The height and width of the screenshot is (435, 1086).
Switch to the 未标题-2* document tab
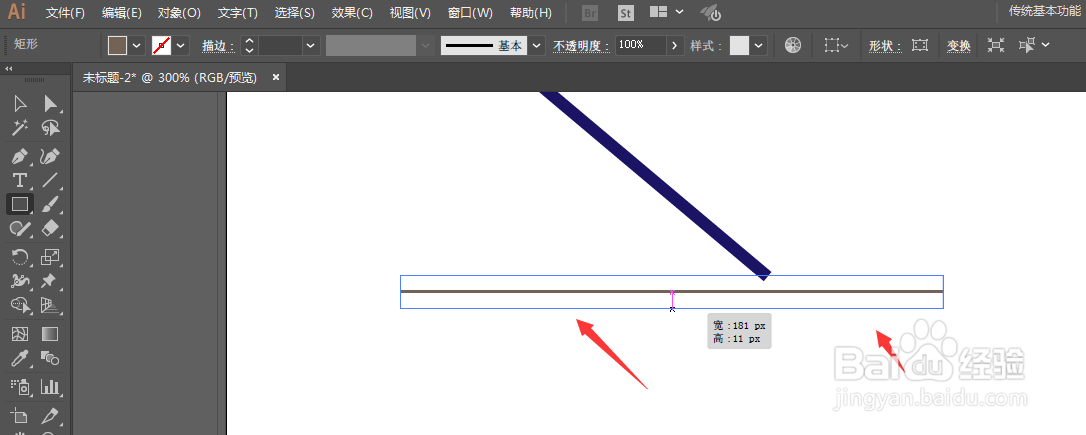coord(170,78)
